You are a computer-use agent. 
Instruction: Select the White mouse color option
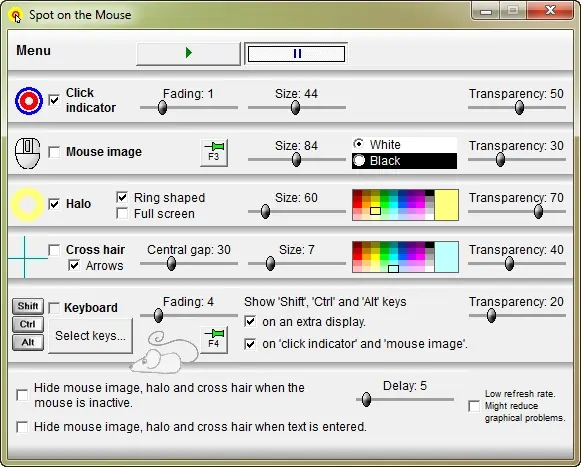pos(404,145)
